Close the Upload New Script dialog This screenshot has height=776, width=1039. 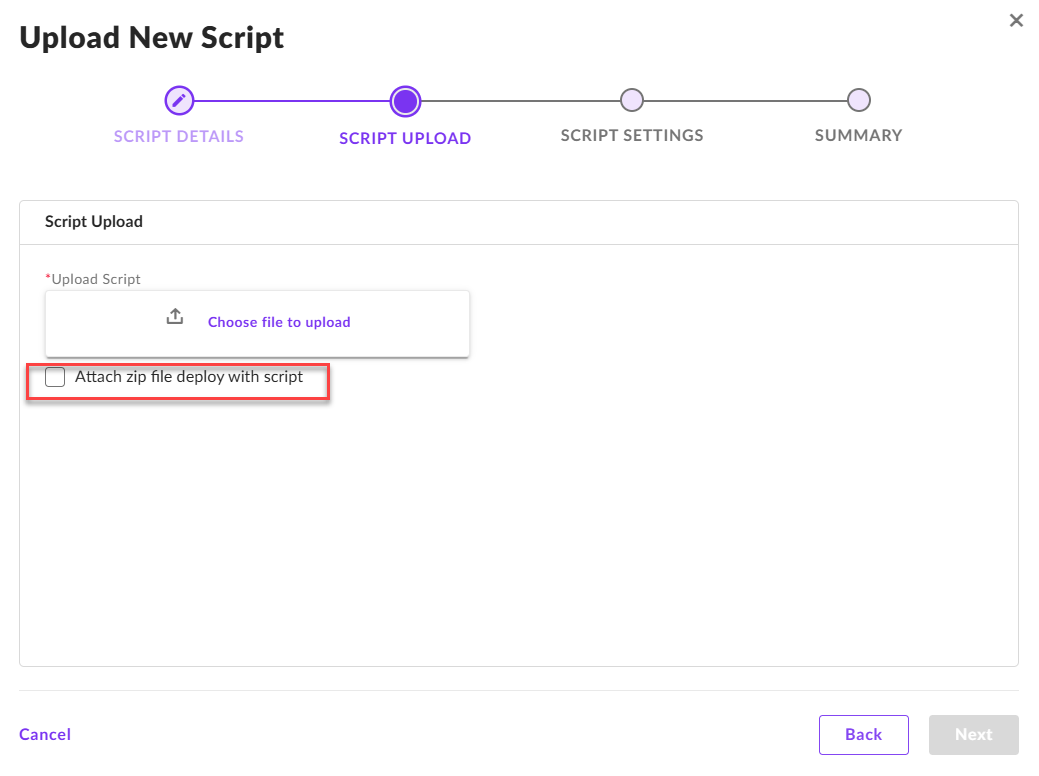pos(1016,20)
